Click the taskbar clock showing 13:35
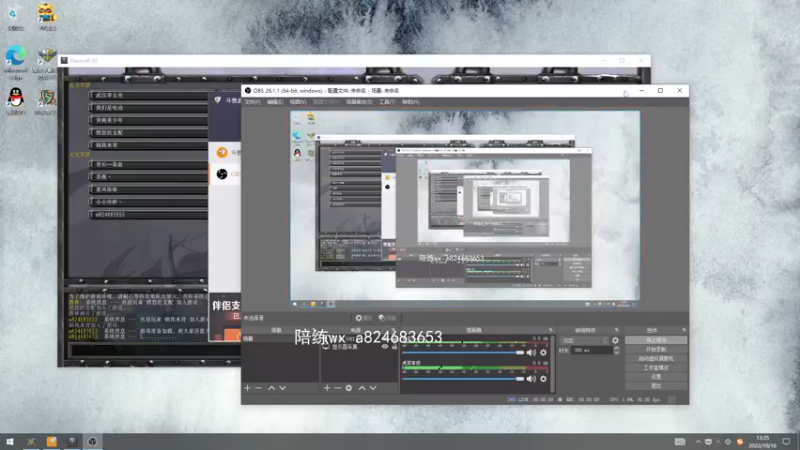The image size is (800, 450). click(762, 442)
